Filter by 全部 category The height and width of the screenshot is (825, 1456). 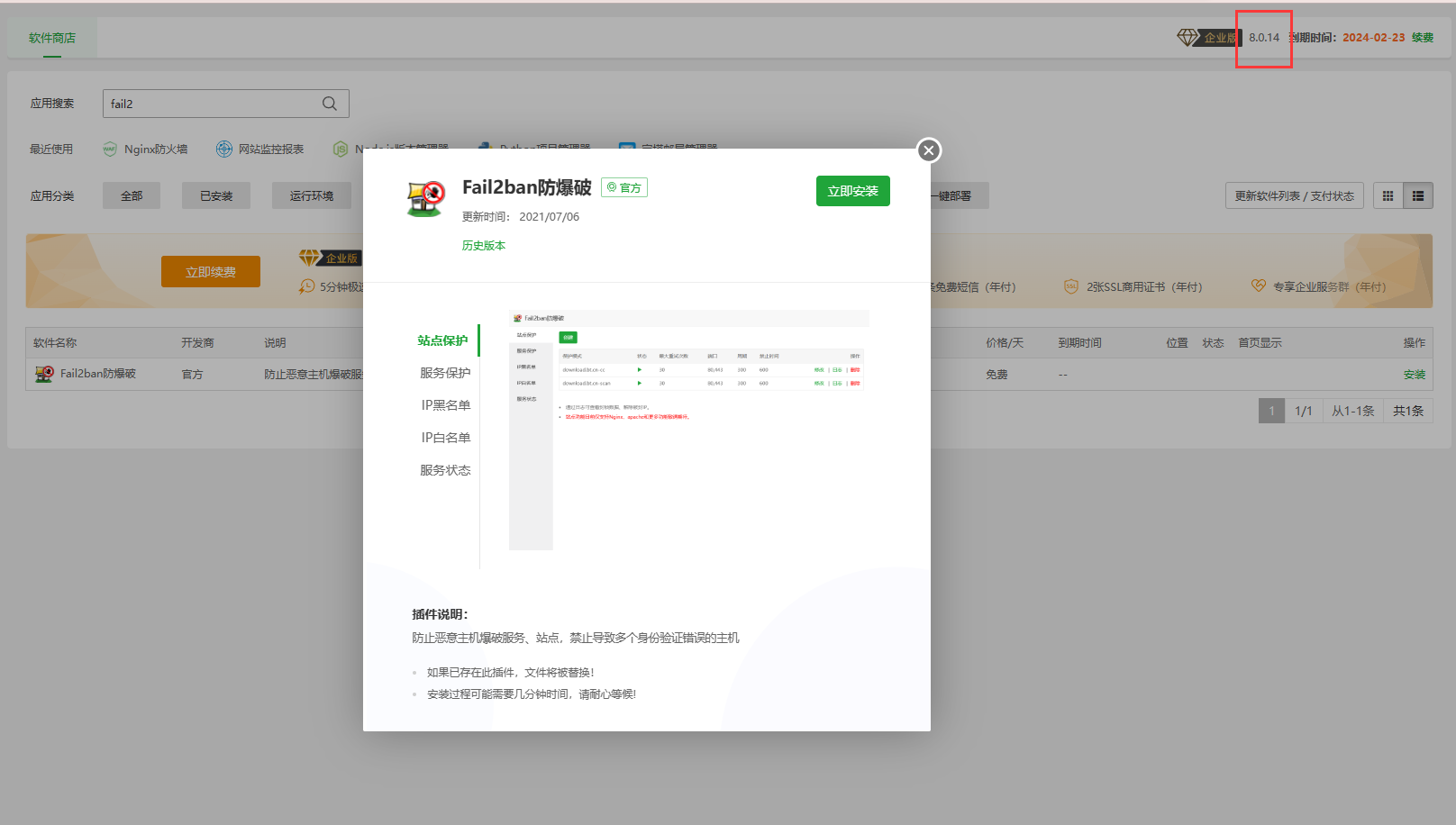click(132, 195)
